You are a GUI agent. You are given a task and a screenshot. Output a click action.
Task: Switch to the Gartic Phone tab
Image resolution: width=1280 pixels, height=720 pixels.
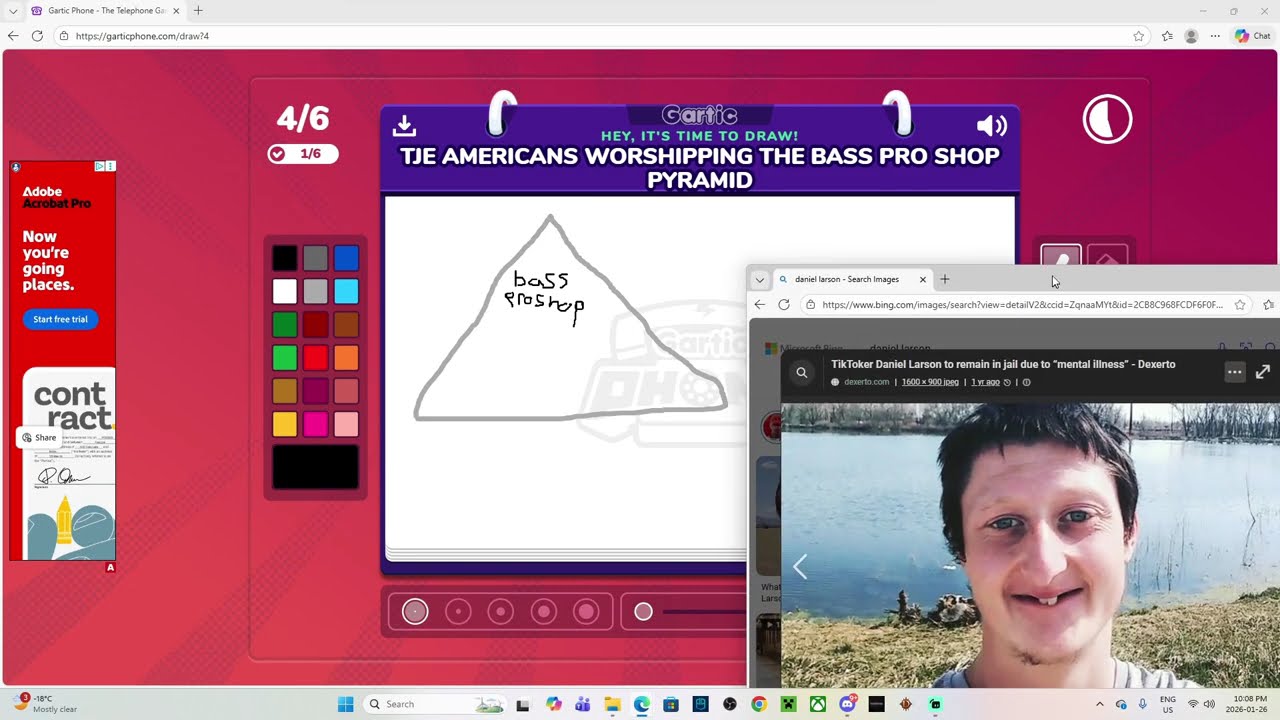pos(104,10)
